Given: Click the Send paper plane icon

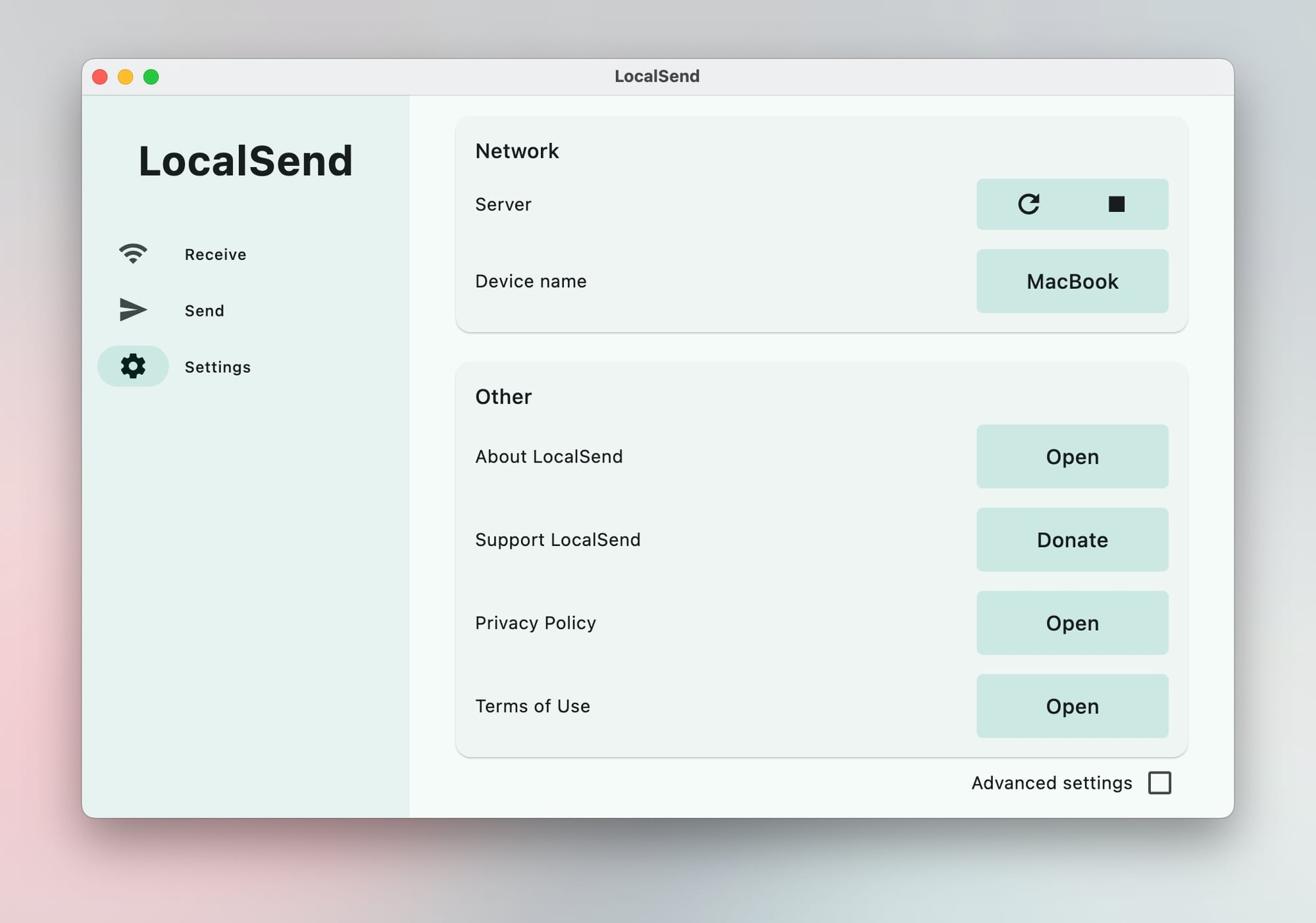Looking at the screenshot, I should pos(133,310).
